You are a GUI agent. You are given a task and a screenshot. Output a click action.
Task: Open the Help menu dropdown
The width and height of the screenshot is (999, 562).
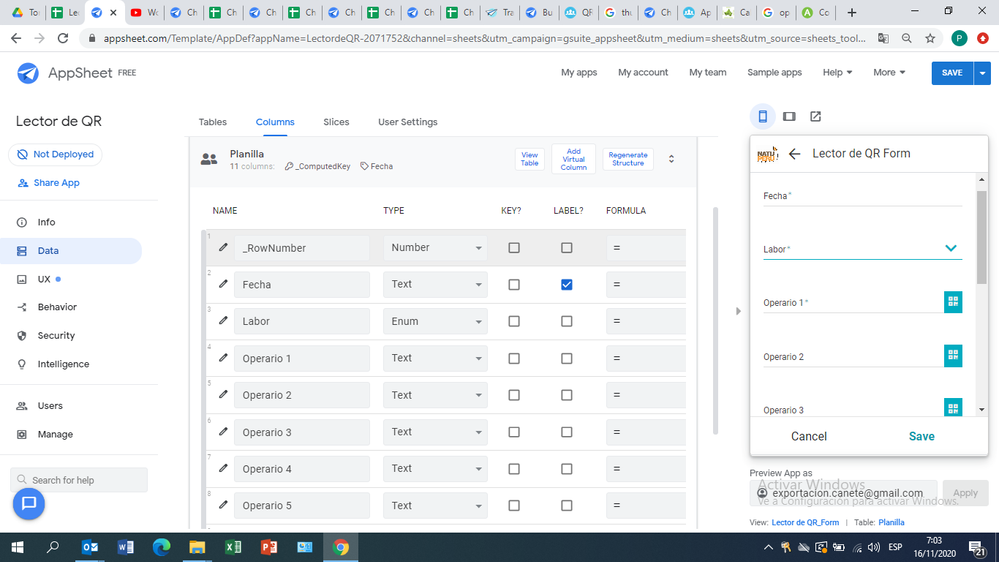click(x=837, y=73)
